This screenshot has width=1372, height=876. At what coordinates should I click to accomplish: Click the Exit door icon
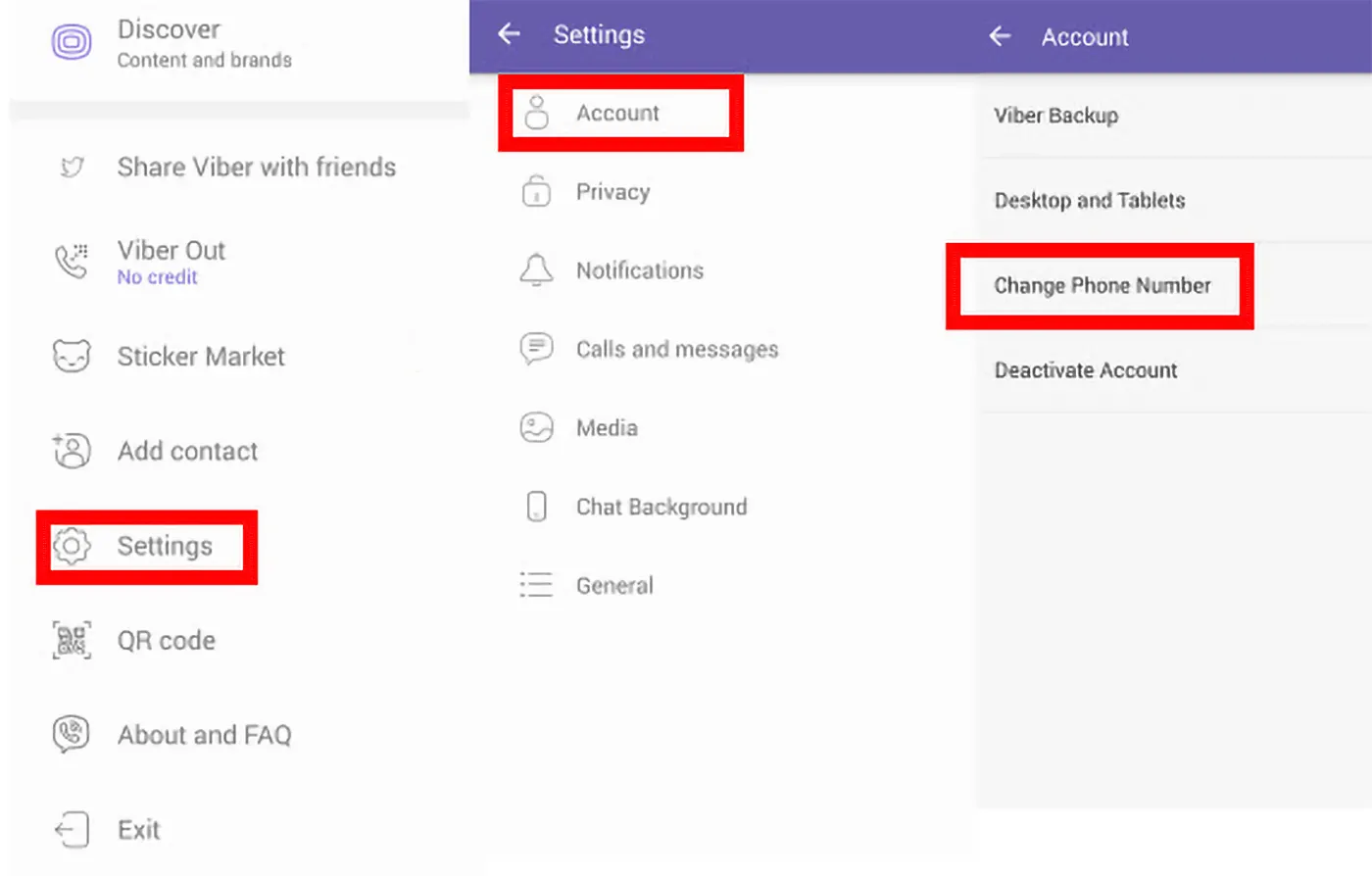tap(72, 830)
